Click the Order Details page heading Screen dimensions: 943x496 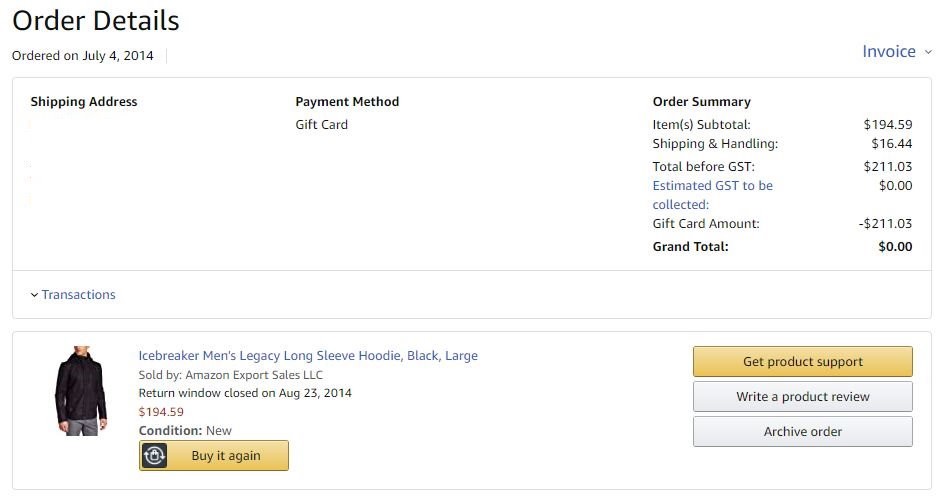coord(96,20)
